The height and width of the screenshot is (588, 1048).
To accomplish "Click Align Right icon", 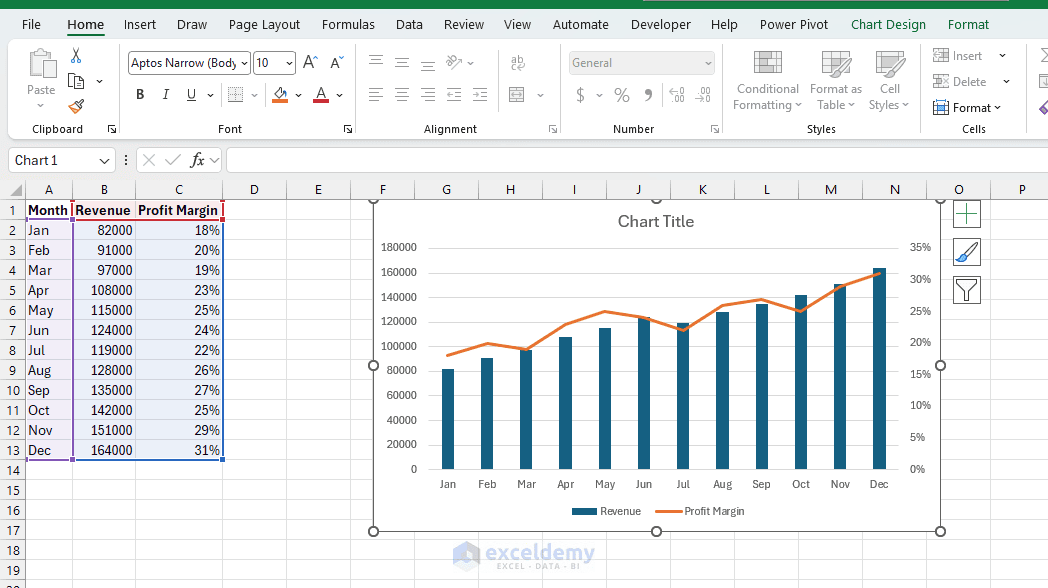I will pyautogui.click(x=428, y=94).
